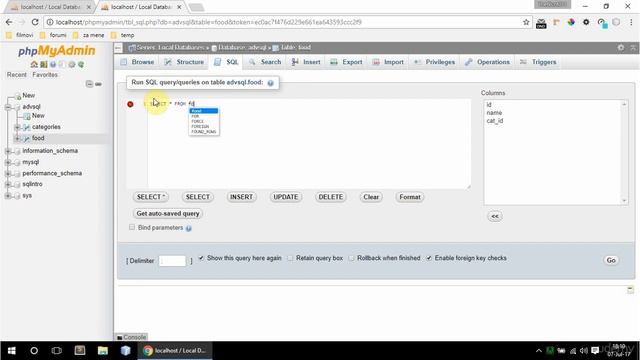Open the Windows Start menu
The height and width of the screenshot is (360, 640).
click(11, 351)
